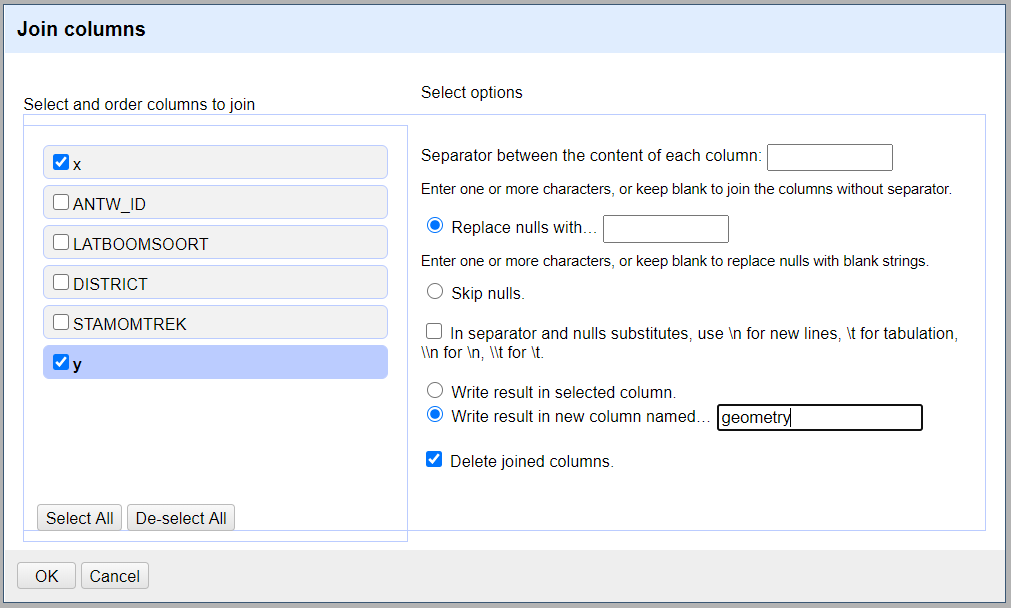Image resolution: width=1011 pixels, height=608 pixels.
Task: Choose the Skip nulls option
Action: tap(435, 292)
